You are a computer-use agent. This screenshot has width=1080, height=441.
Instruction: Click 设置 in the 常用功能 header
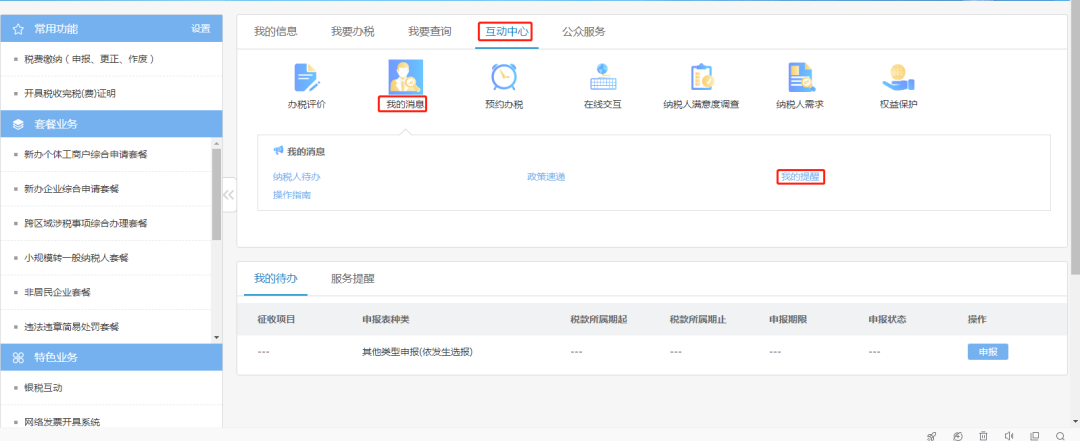tap(201, 29)
